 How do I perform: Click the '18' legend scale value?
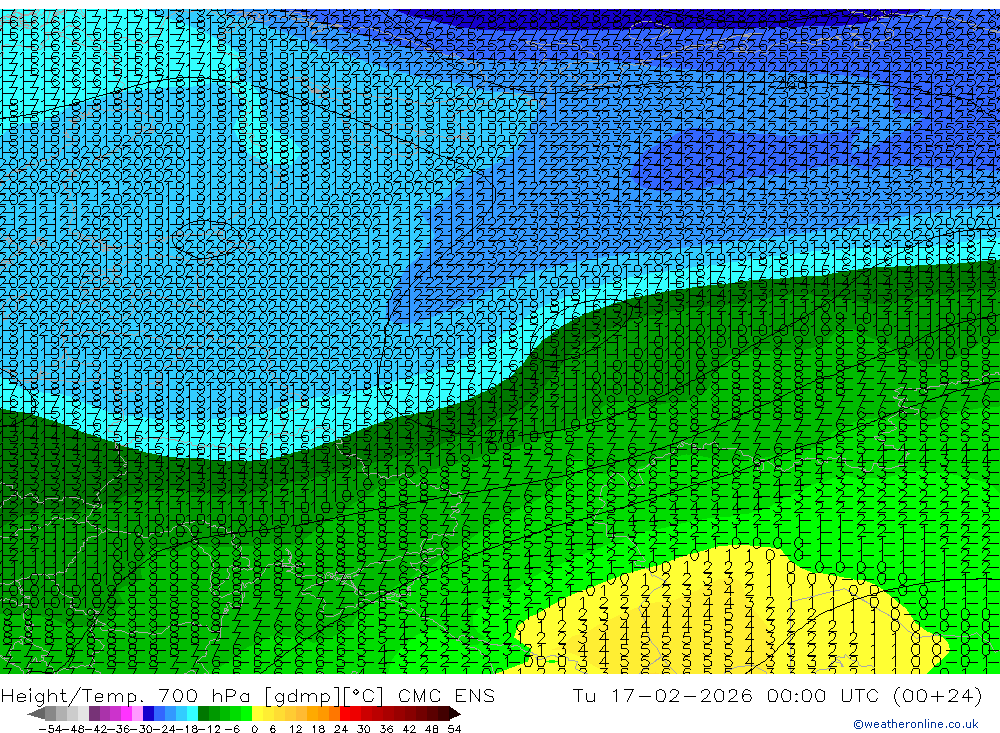[318, 729]
